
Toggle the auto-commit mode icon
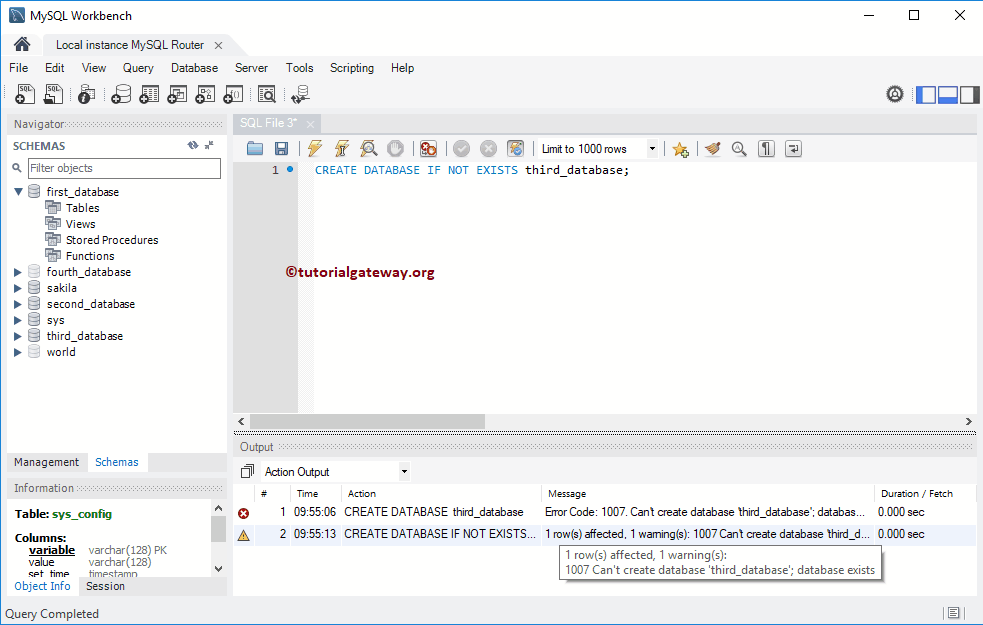pos(514,148)
